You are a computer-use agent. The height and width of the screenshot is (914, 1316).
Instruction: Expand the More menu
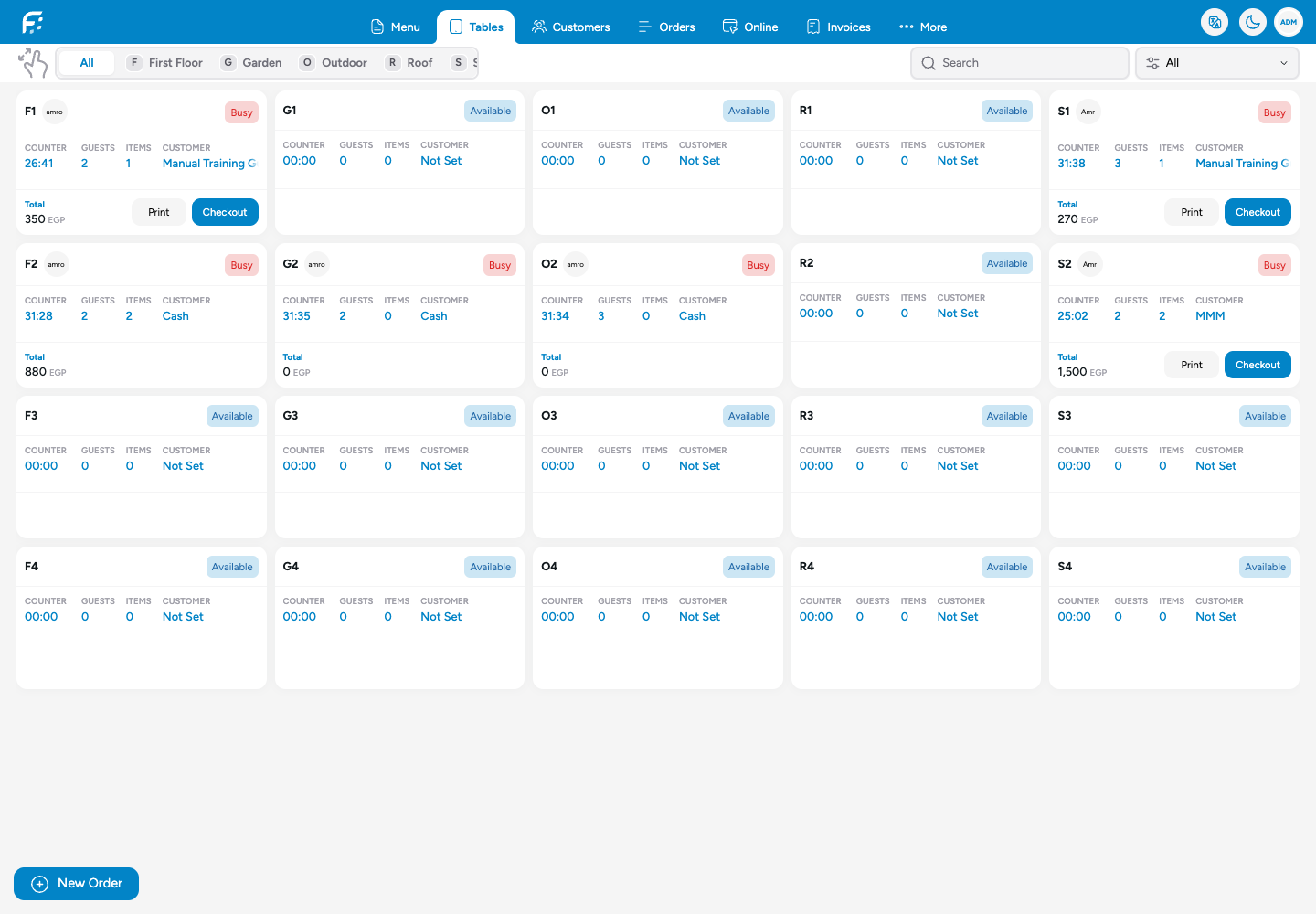point(923,27)
